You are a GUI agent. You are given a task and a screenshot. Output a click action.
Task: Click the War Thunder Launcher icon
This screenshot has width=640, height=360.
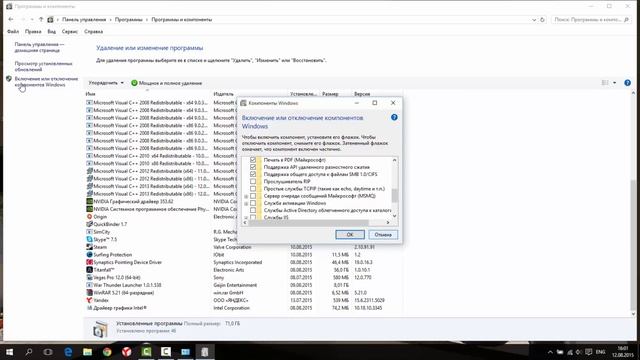[x=89, y=285]
